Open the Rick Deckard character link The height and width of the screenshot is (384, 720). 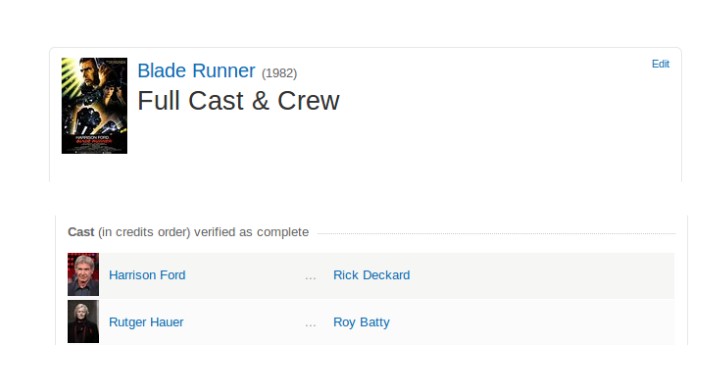(x=371, y=275)
